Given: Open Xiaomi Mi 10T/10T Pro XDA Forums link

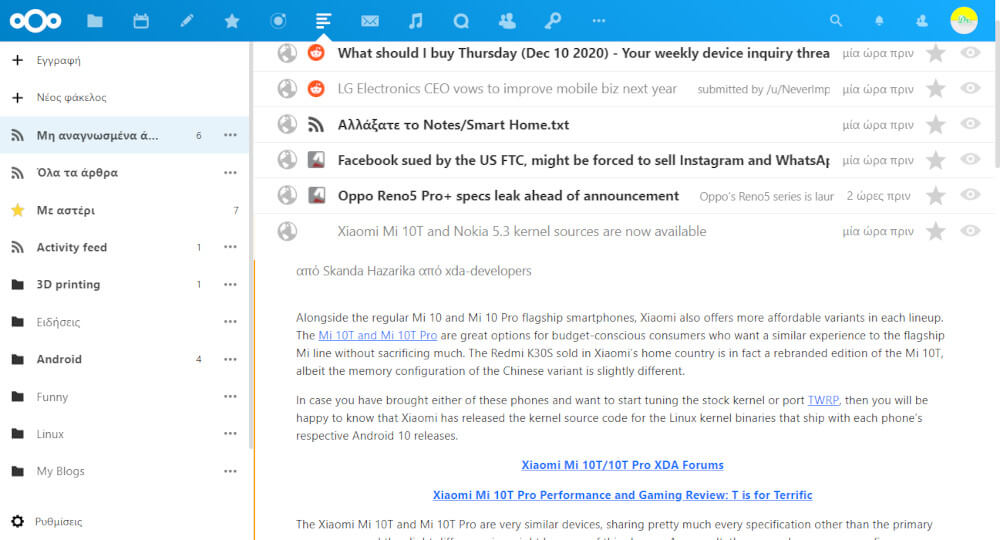Looking at the screenshot, I should coord(622,465).
